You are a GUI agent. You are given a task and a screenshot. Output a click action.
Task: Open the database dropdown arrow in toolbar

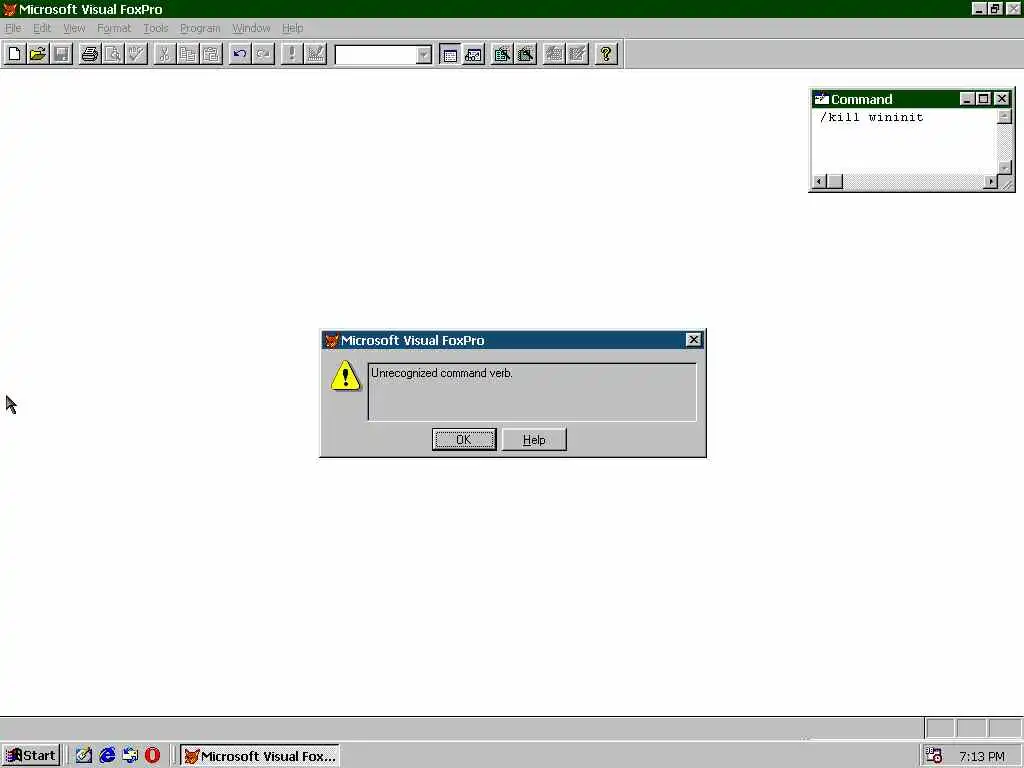tap(424, 55)
